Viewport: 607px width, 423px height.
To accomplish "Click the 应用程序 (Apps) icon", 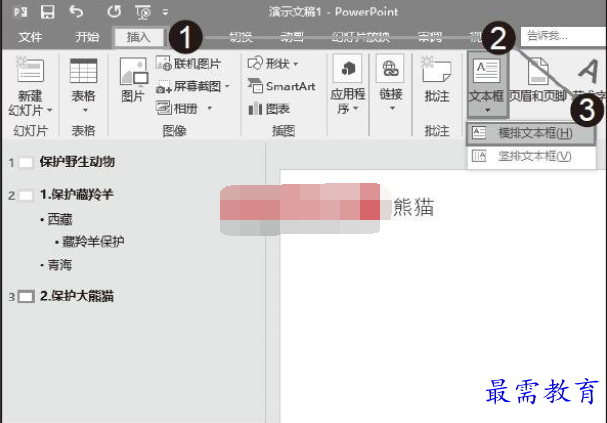I will (x=348, y=69).
